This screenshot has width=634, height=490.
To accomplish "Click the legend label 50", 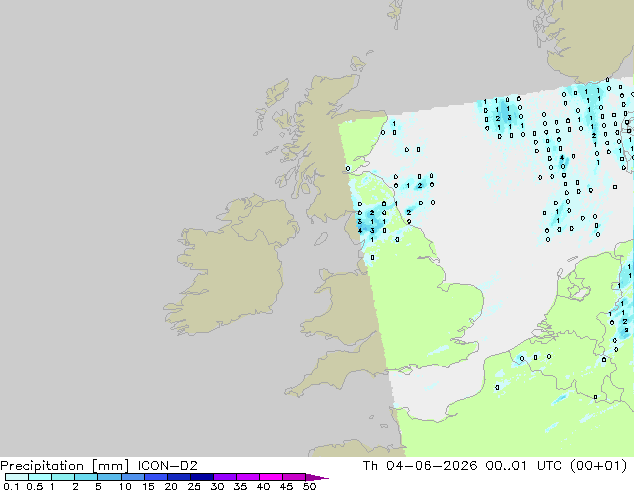I will [x=309, y=486].
